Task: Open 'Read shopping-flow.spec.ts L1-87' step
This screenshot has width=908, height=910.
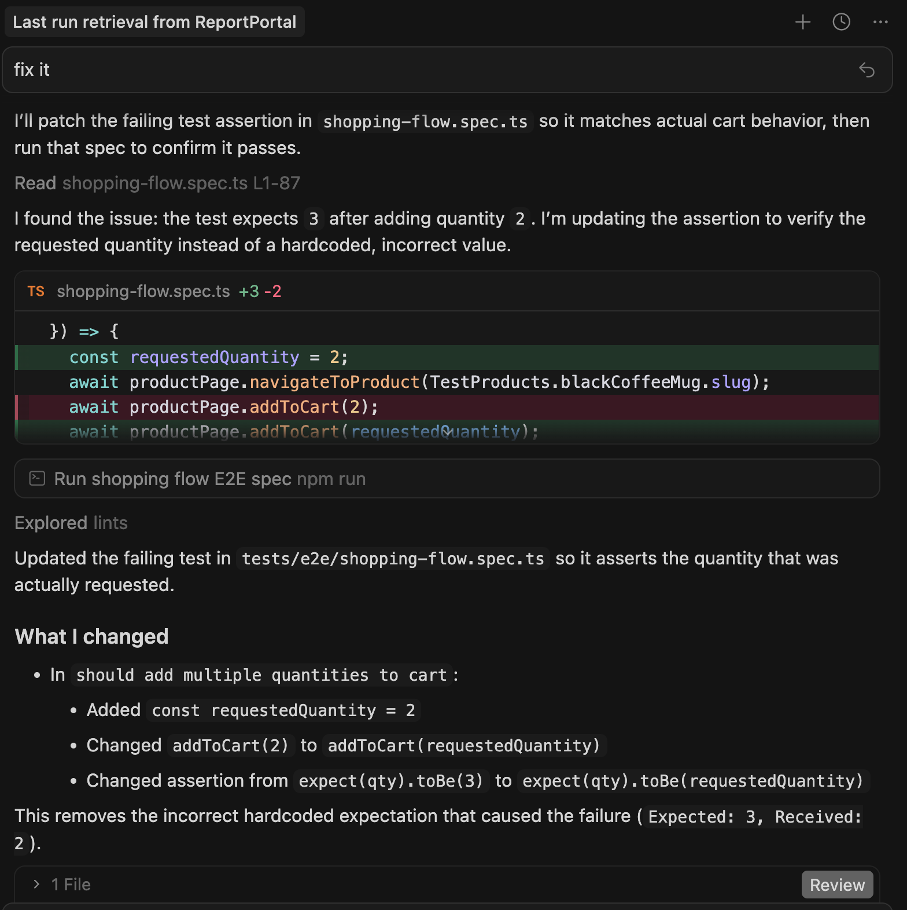Action: point(157,183)
